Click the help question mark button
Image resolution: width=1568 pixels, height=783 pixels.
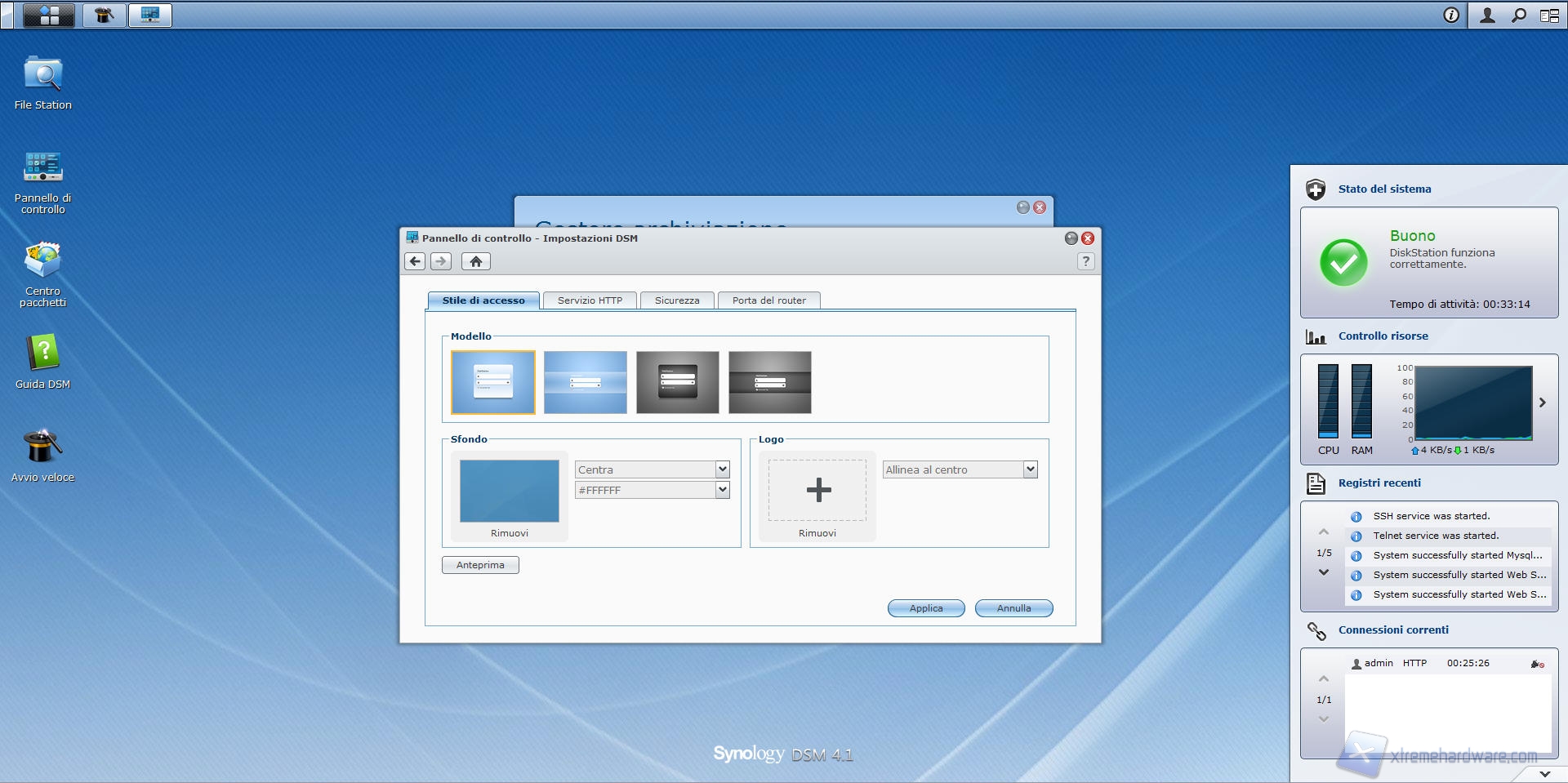click(1085, 261)
